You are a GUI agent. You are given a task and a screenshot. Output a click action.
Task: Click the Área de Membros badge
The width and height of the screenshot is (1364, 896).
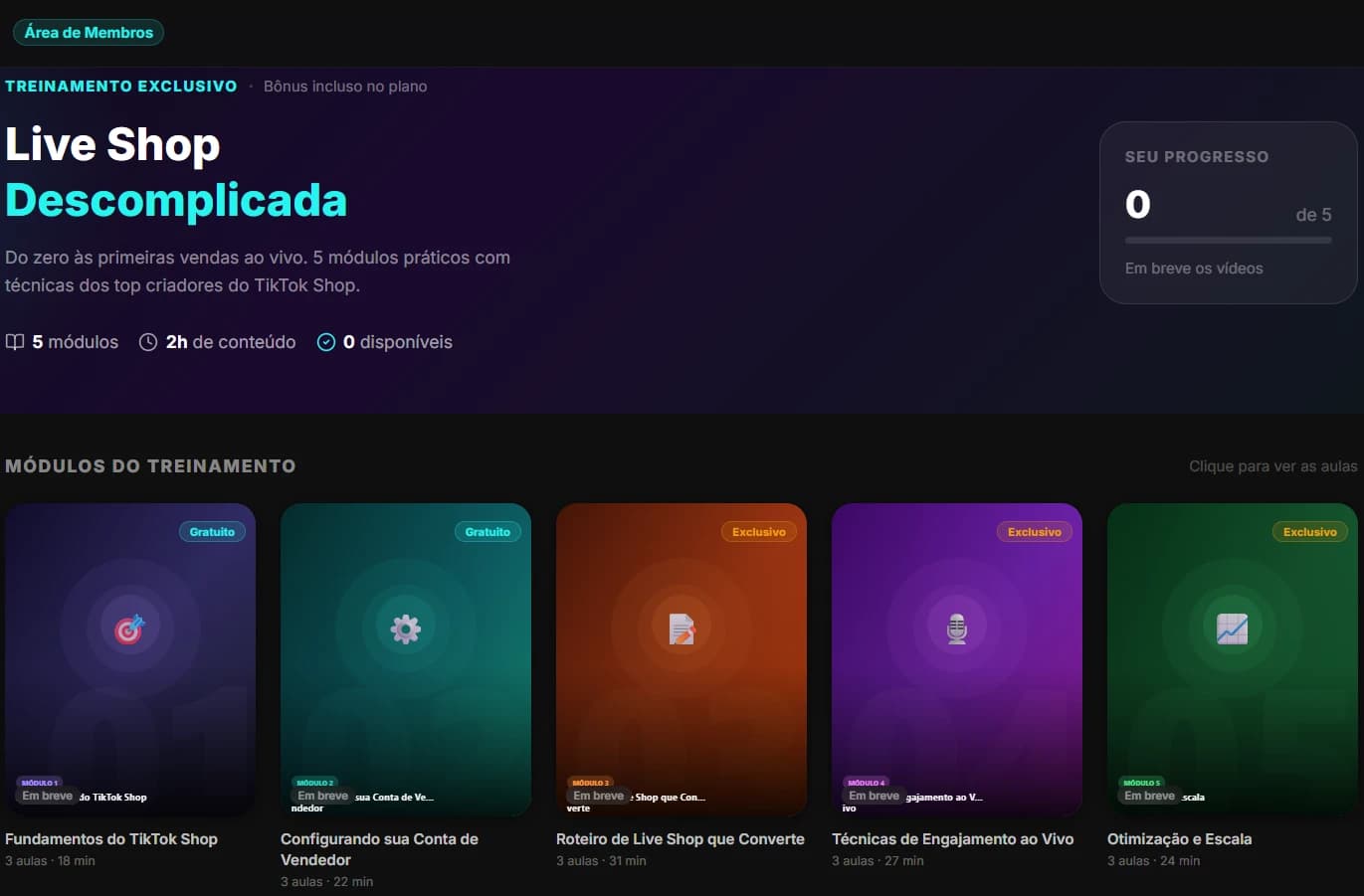coord(89,32)
